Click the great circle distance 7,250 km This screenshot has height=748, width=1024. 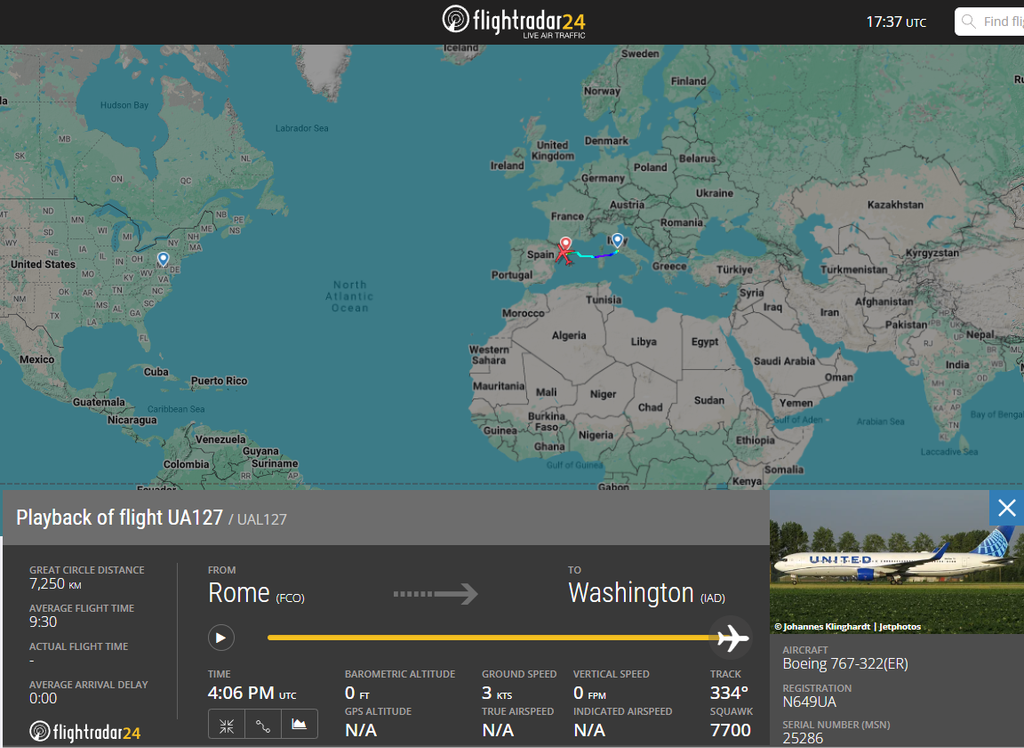click(55, 584)
